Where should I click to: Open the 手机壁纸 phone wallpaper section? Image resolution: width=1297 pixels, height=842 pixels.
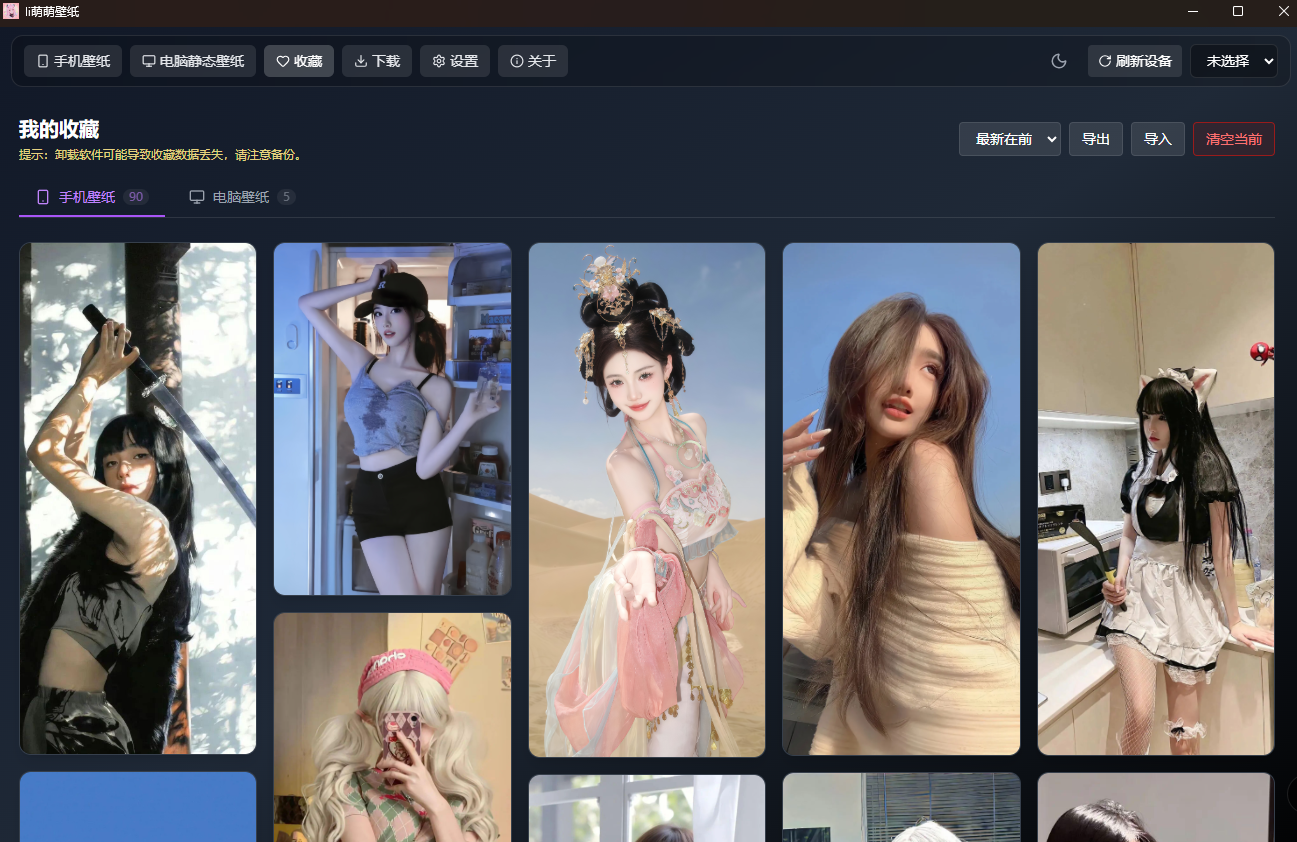(73, 61)
